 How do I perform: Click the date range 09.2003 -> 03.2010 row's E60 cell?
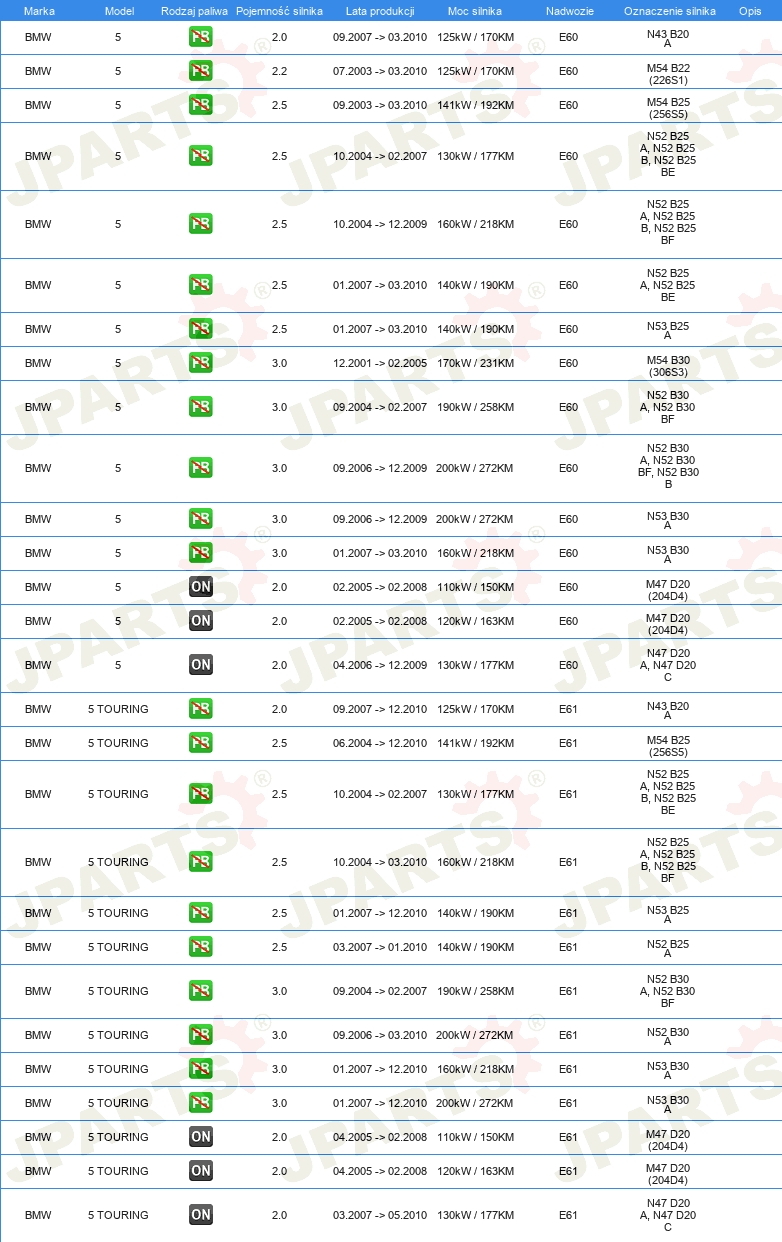click(x=568, y=105)
